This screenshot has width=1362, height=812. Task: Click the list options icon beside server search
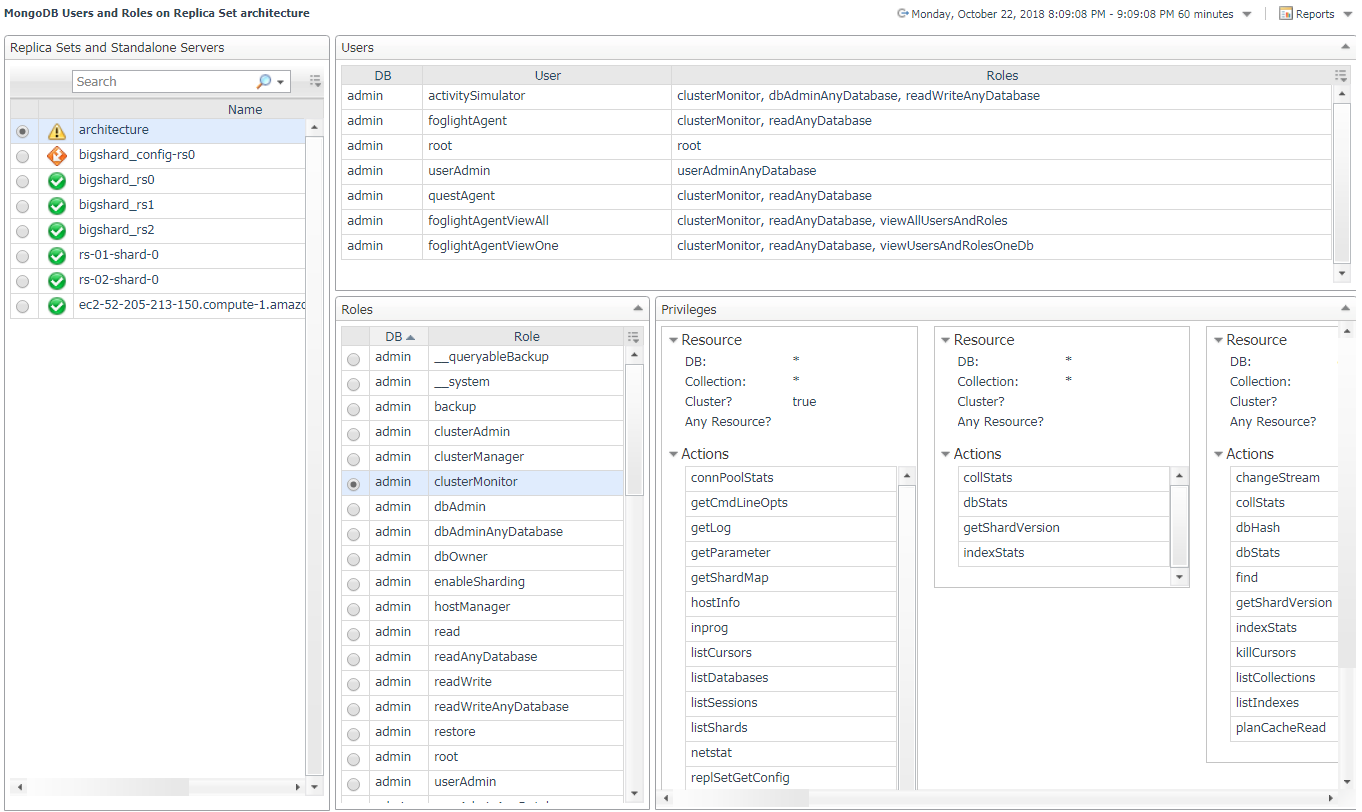(316, 82)
